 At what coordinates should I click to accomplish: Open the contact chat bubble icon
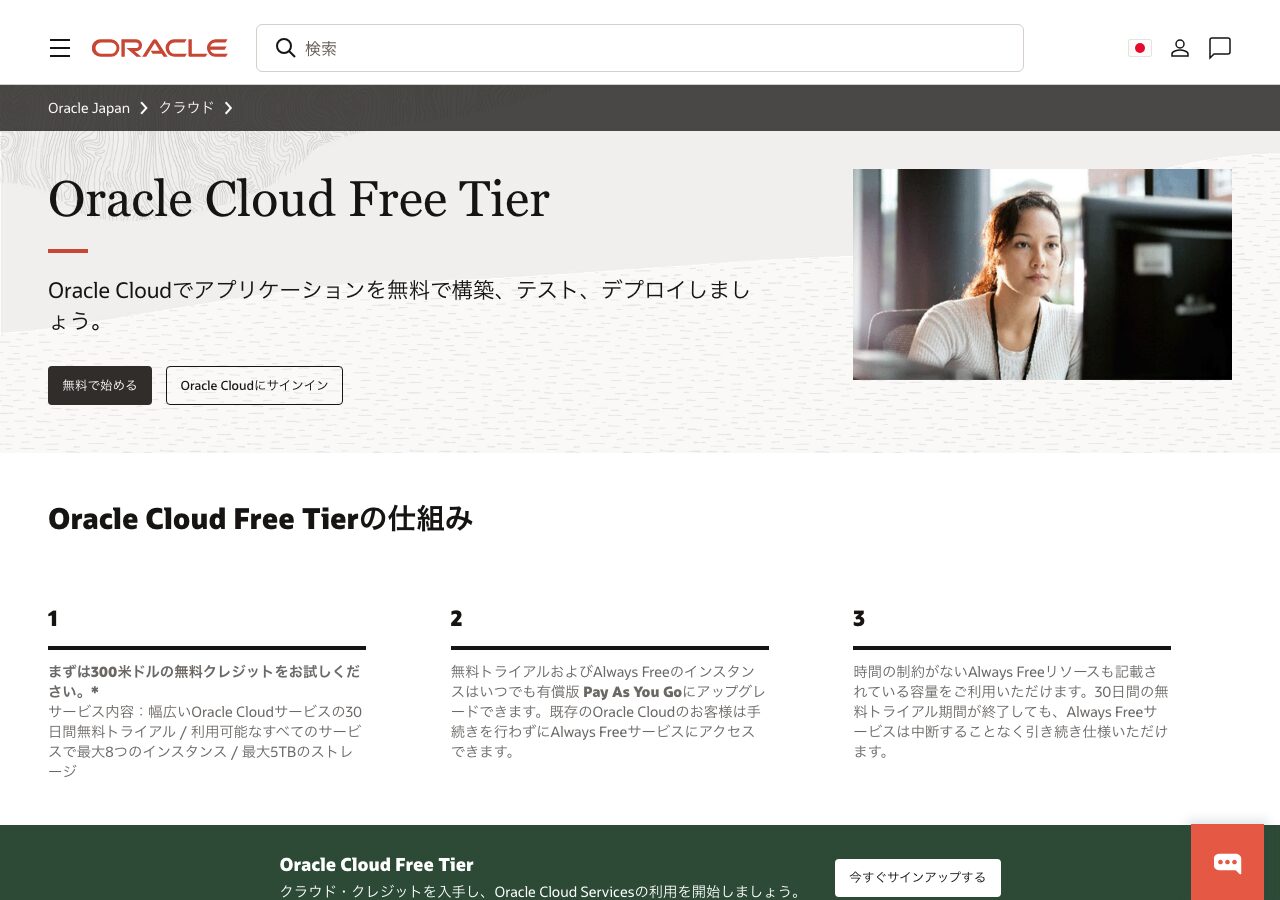[x=1220, y=48]
